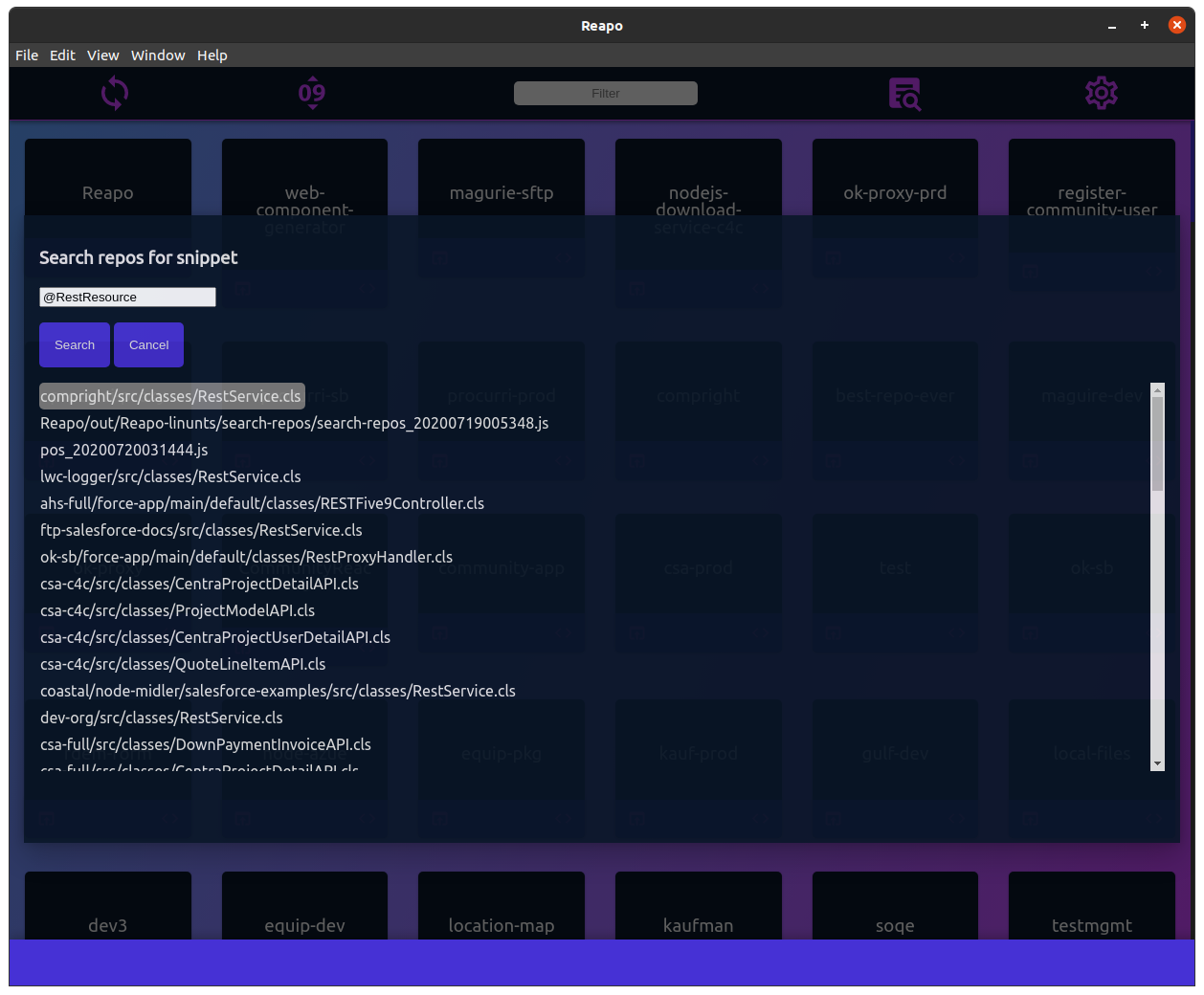The height and width of the screenshot is (995, 1204).
Task: Select dev-org/src/classes/RestService.cls result
Action: (x=162, y=718)
